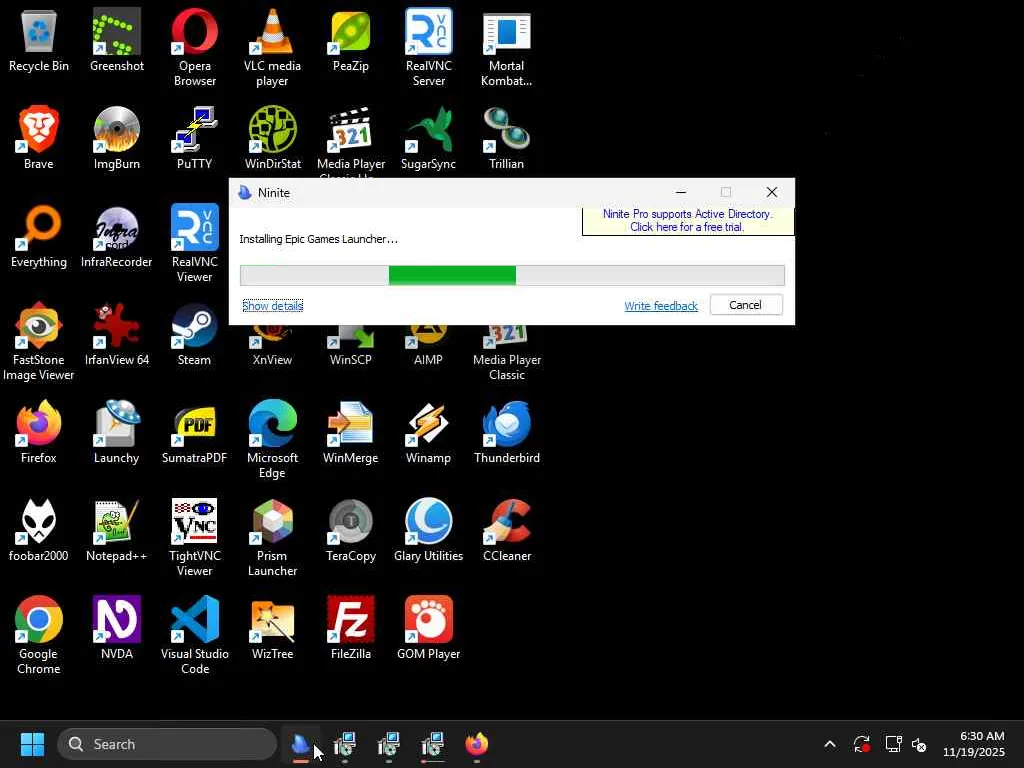1024x768 pixels.
Task: Open IrfanView 64 shortcut
Action: tap(116, 334)
